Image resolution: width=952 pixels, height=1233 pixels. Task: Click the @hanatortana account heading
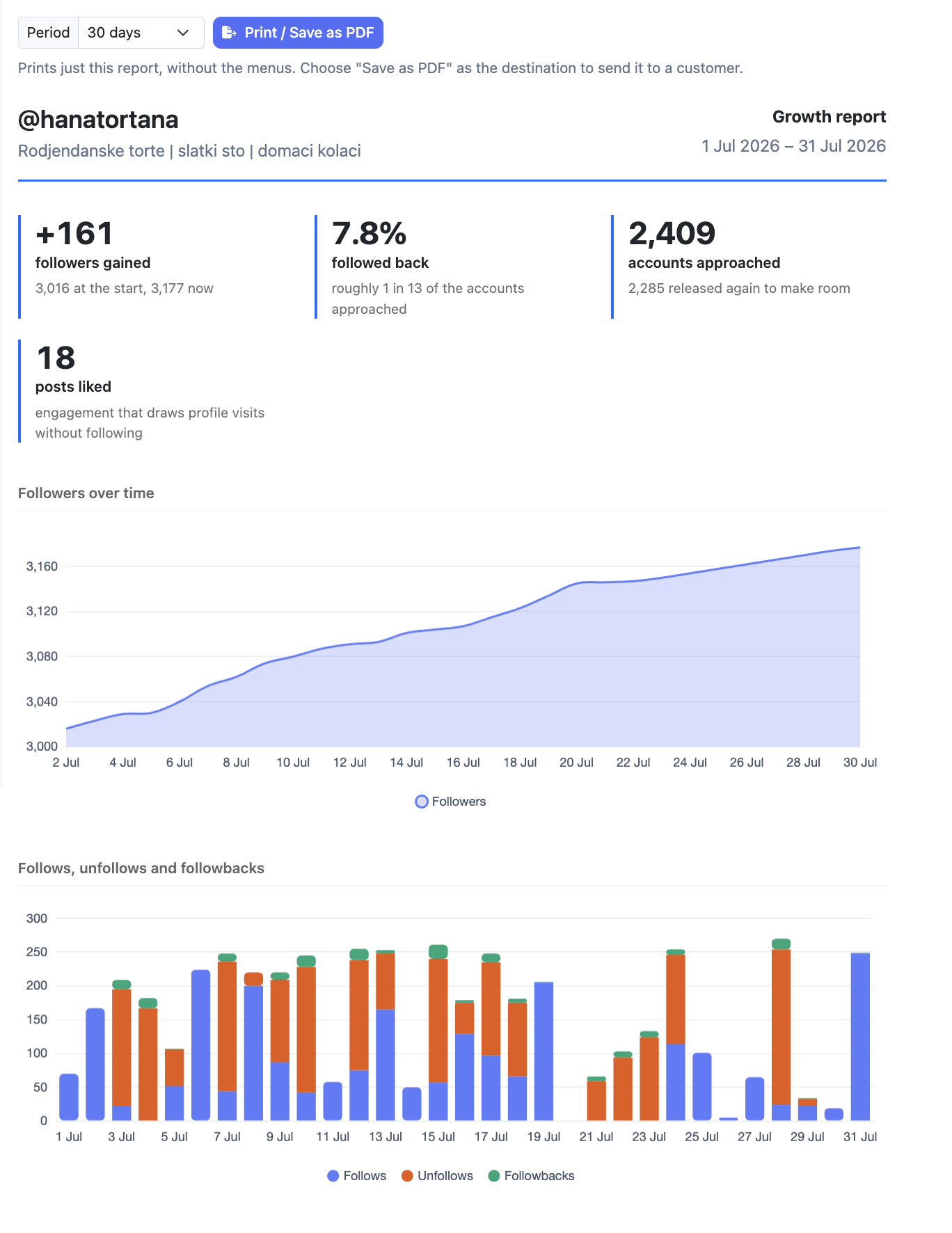click(x=98, y=120)
